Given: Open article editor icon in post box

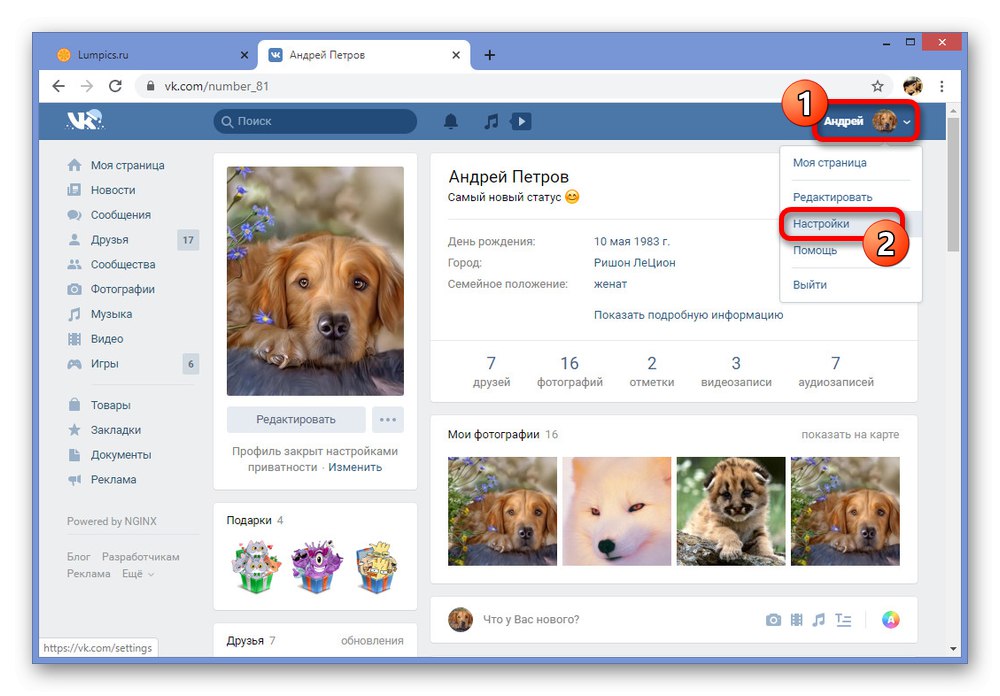Looking at the screenshot, I should [843, 619].
